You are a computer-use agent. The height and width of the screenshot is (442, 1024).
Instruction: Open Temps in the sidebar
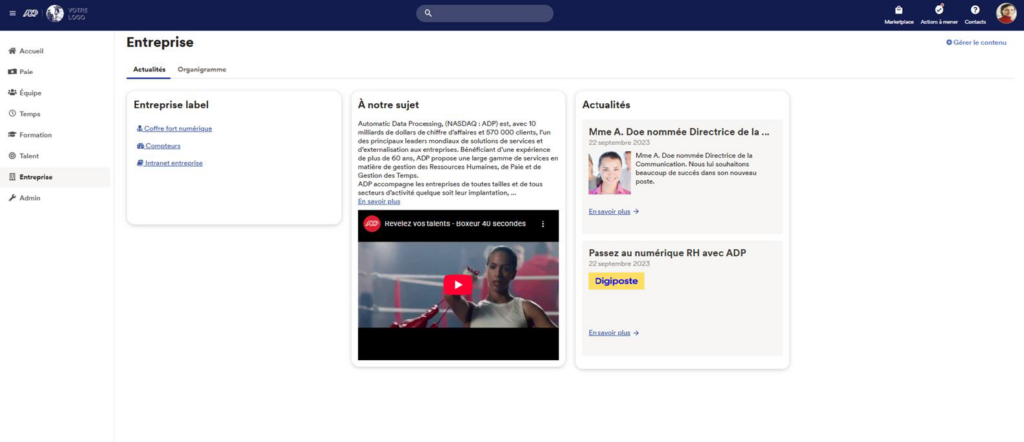coord(30,114)
